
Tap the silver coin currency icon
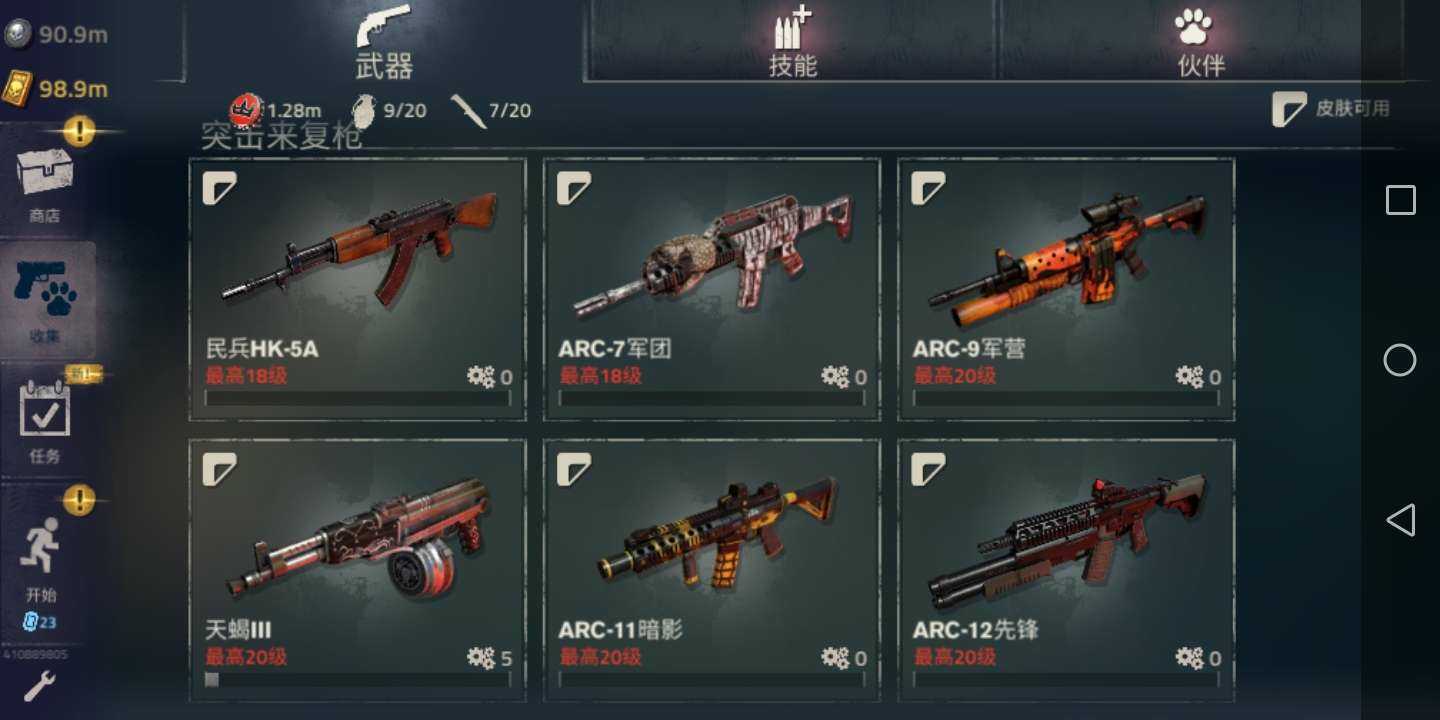[18, 34]
